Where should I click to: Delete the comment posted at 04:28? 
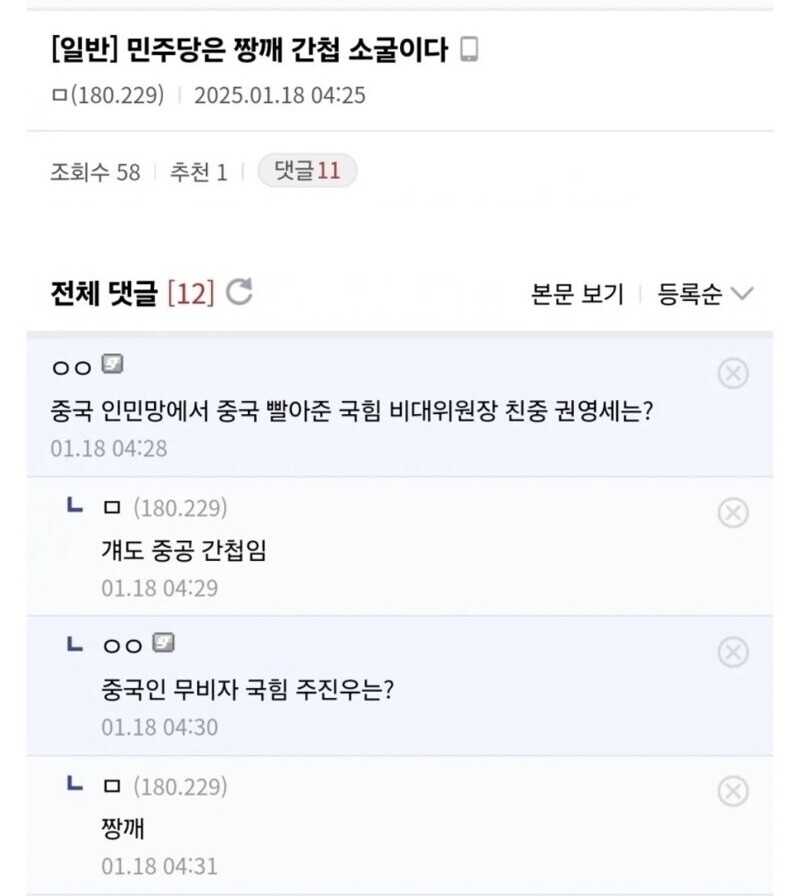[x=733, y=373]
